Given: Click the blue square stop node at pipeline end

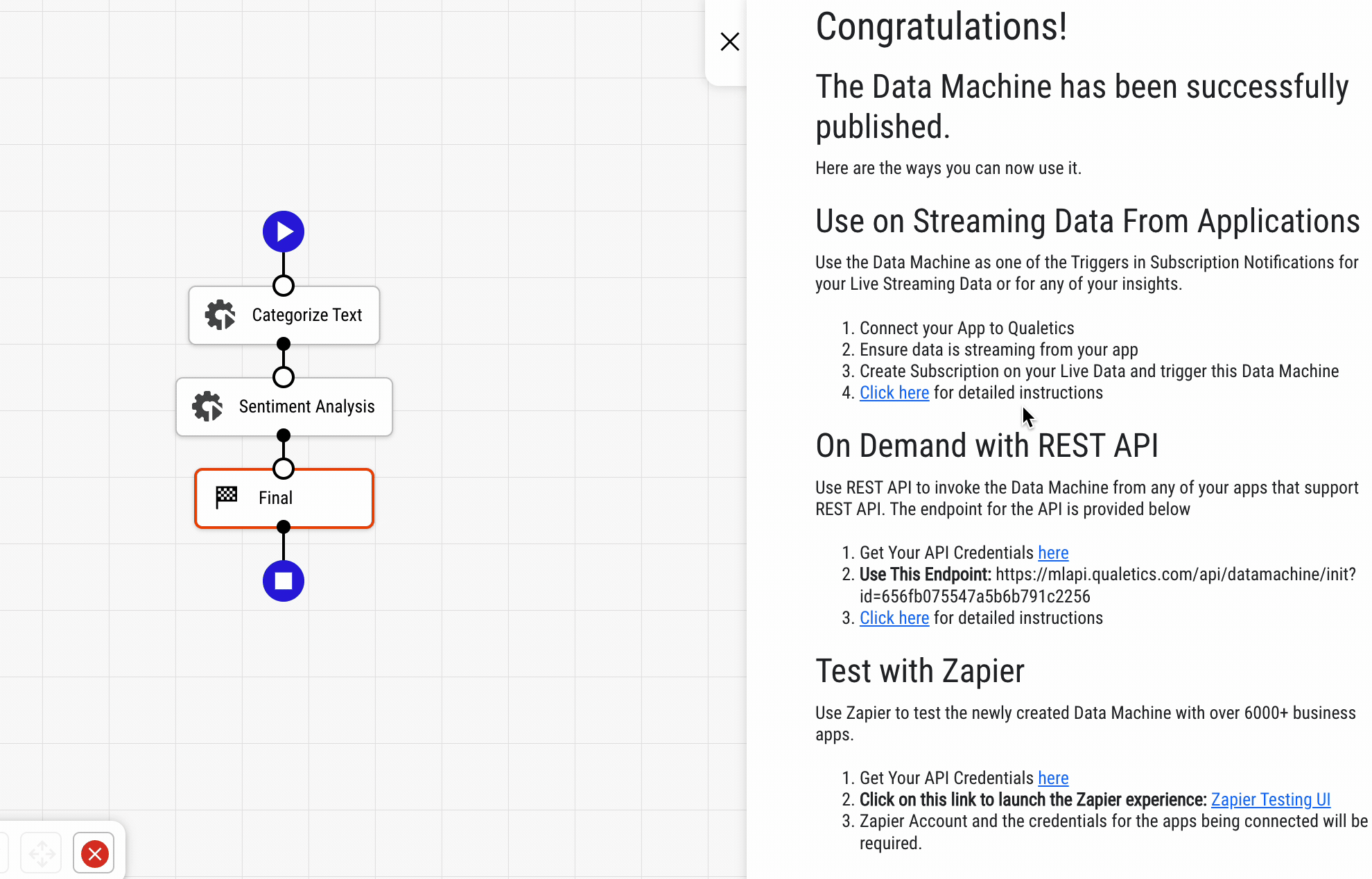Looking at the screenshot, I should (x=283, y=580).
